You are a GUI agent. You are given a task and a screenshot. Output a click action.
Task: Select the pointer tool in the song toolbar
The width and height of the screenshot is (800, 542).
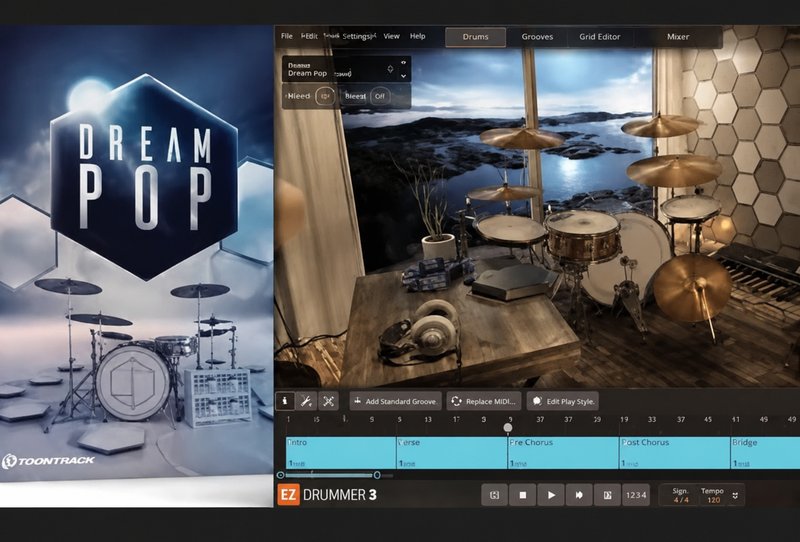tap(285, 401)
